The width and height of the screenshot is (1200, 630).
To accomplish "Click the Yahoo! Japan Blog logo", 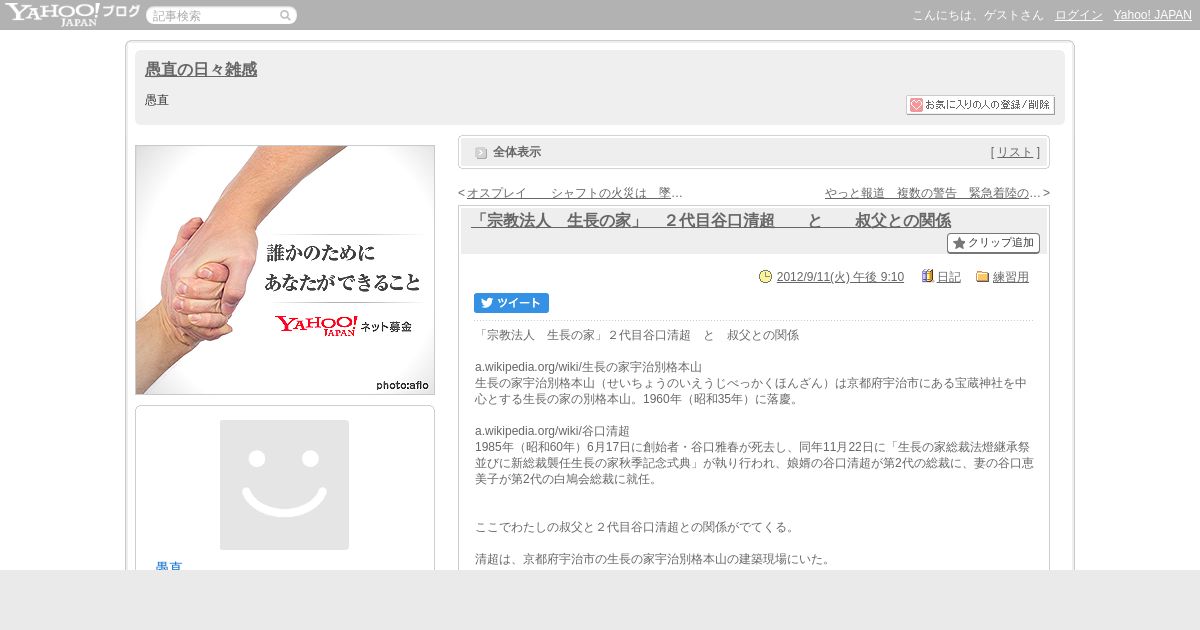I will (72, 14).
